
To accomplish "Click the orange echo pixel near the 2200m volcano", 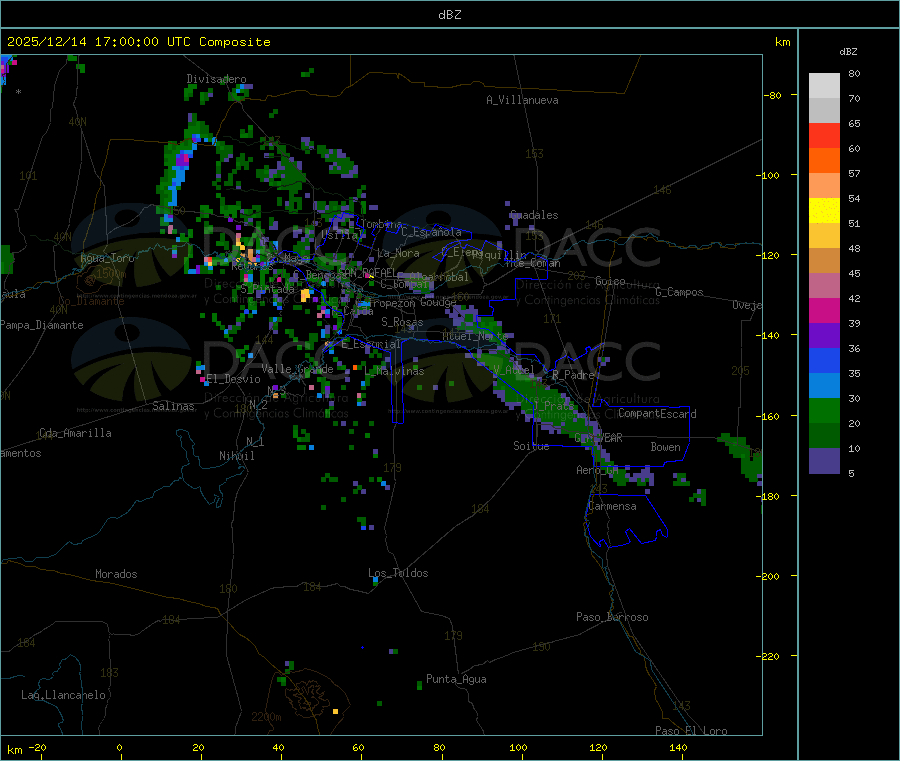I will click(335, 712).
